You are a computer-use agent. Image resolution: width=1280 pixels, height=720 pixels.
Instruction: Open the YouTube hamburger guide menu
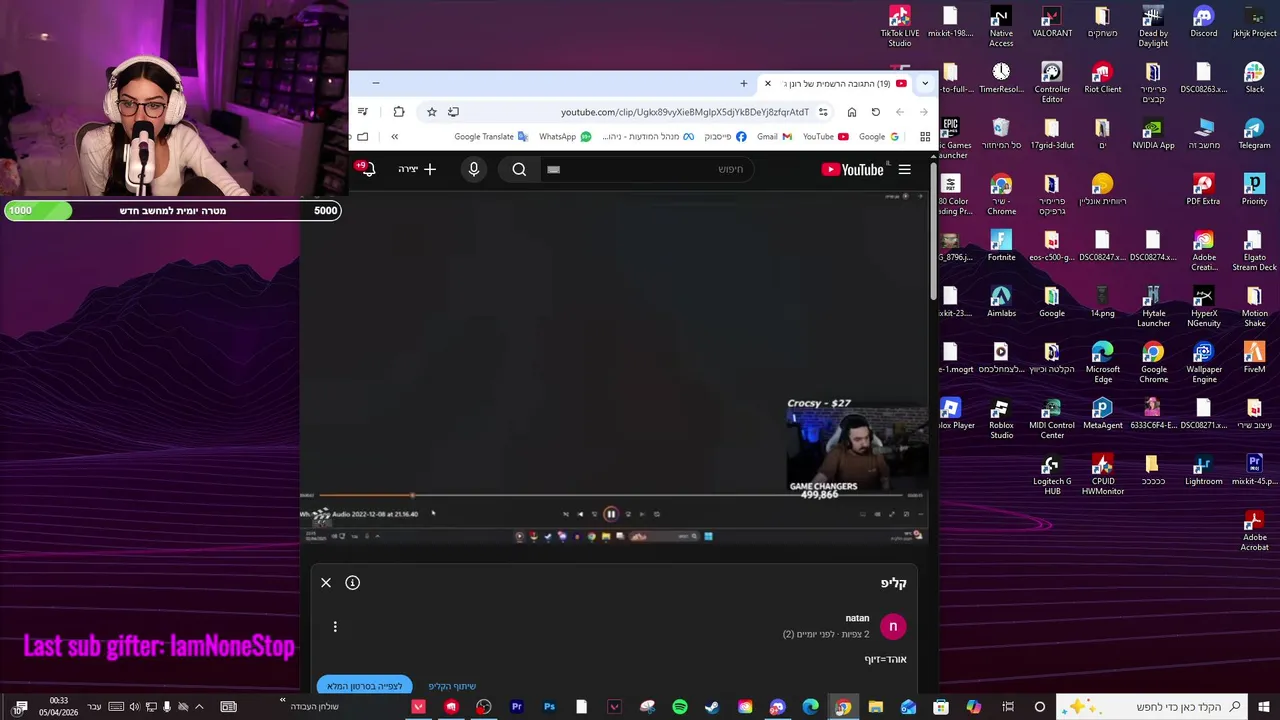click(x=904, y=170)
